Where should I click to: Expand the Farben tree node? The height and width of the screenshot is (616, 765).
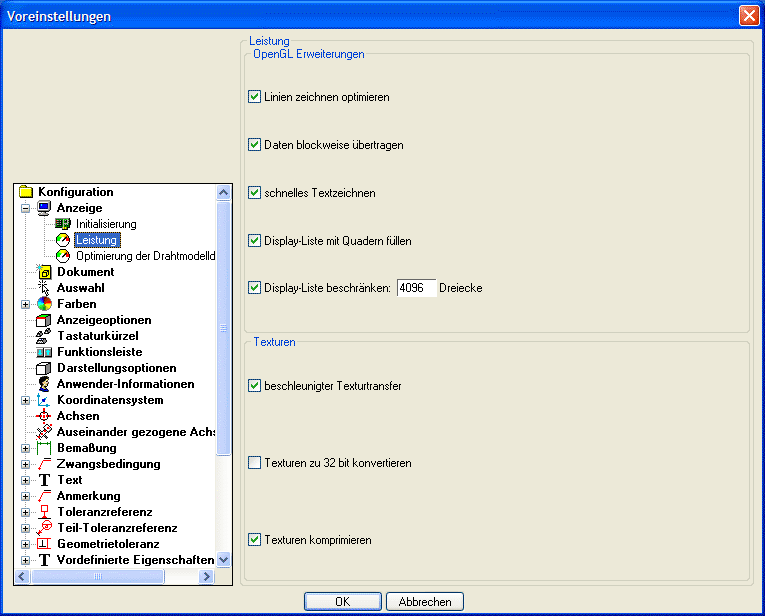click(25, 304)
